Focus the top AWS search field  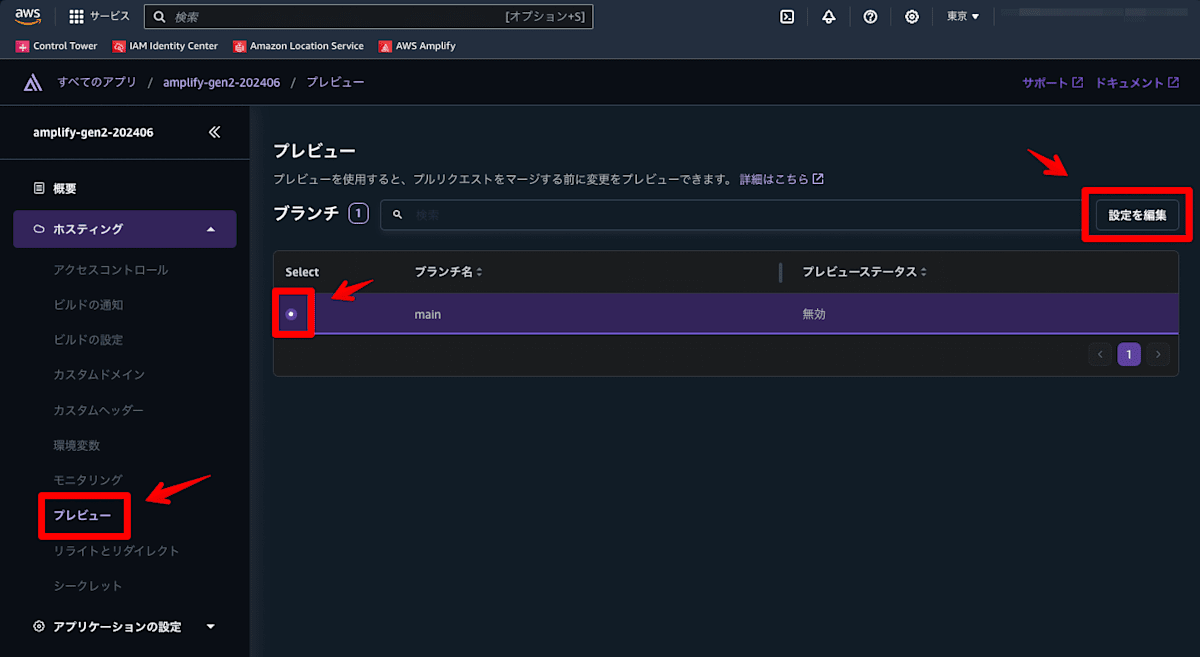(x=369, y=17)
